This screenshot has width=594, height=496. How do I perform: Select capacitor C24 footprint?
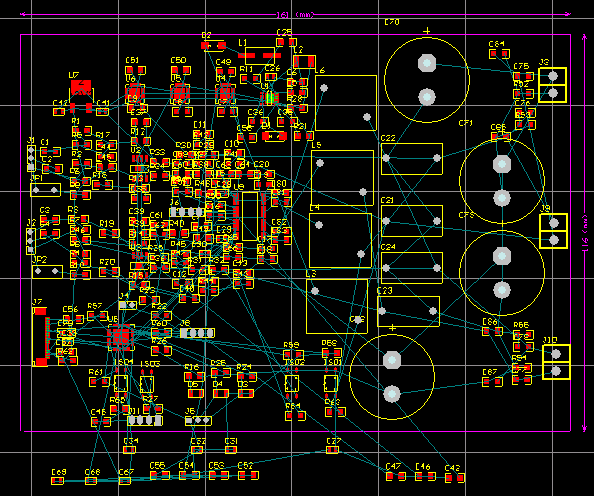[412, 268]
